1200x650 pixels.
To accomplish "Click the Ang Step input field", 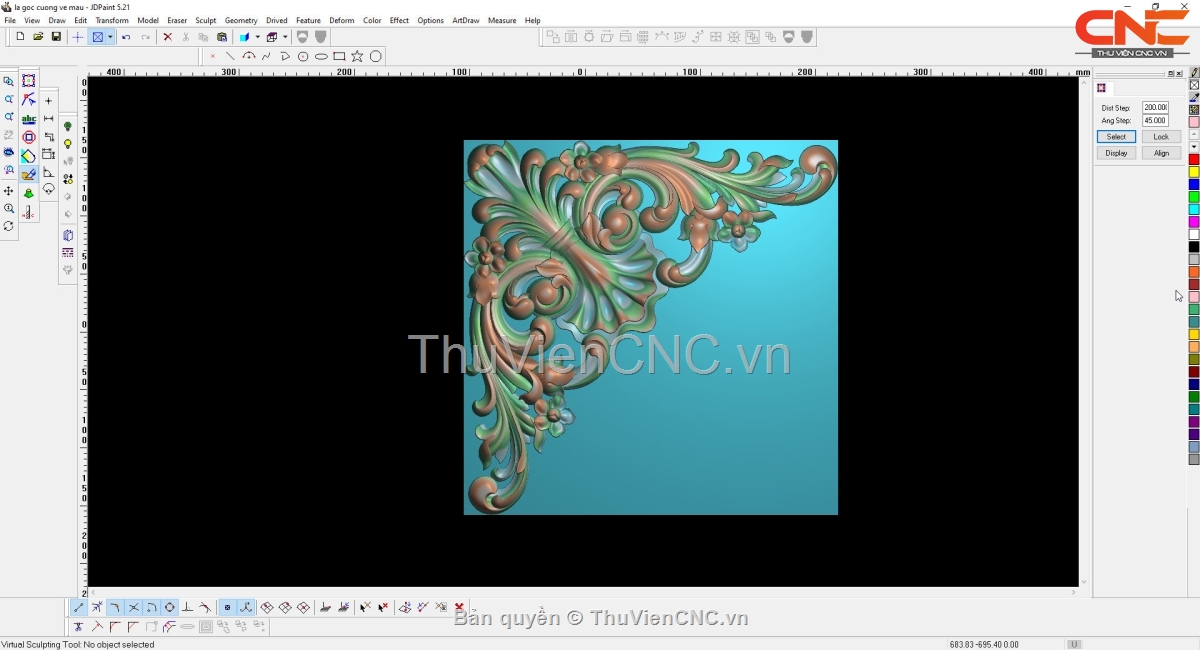I will 1155,120.
